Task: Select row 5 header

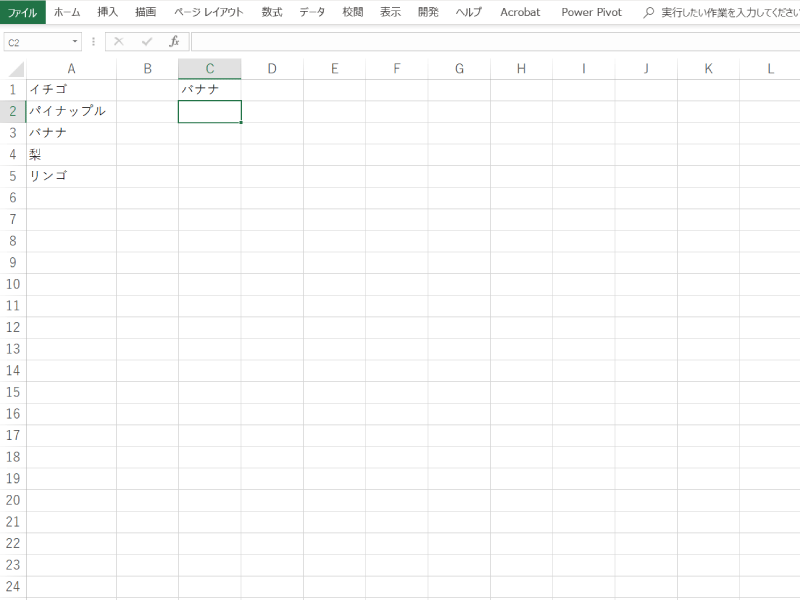Action: click(x=13, y=176)
